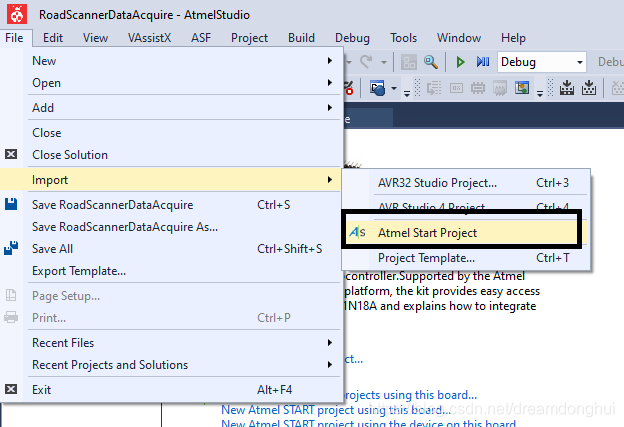
Task: Choose Export Template...
Action: coord(171,271)
